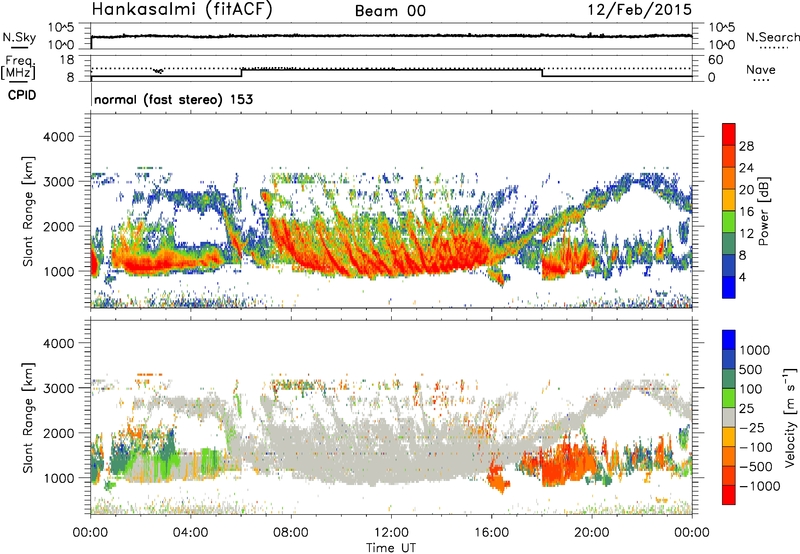Click the blue top of the velocity colorbar
This screenshot has width=800, height=554.
(x=729, y=340)
